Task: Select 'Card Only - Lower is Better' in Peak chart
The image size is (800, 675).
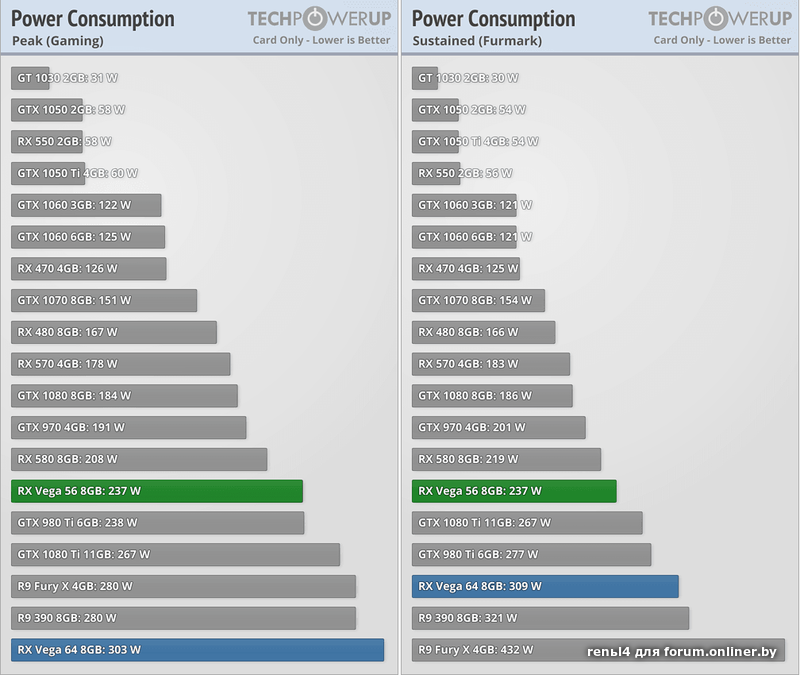Action: click(321, 40)
